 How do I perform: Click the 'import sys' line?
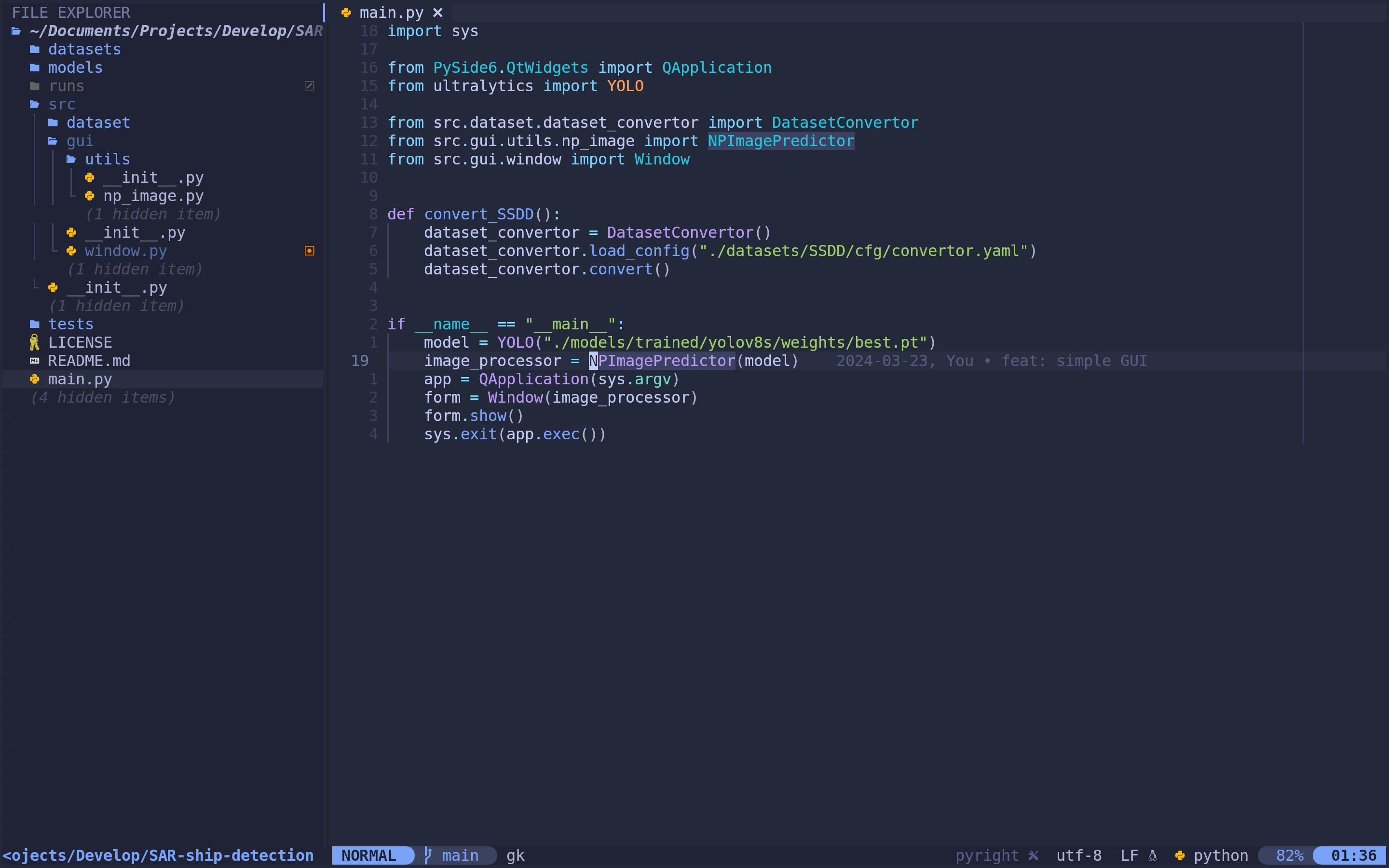(x=433, y=31)
